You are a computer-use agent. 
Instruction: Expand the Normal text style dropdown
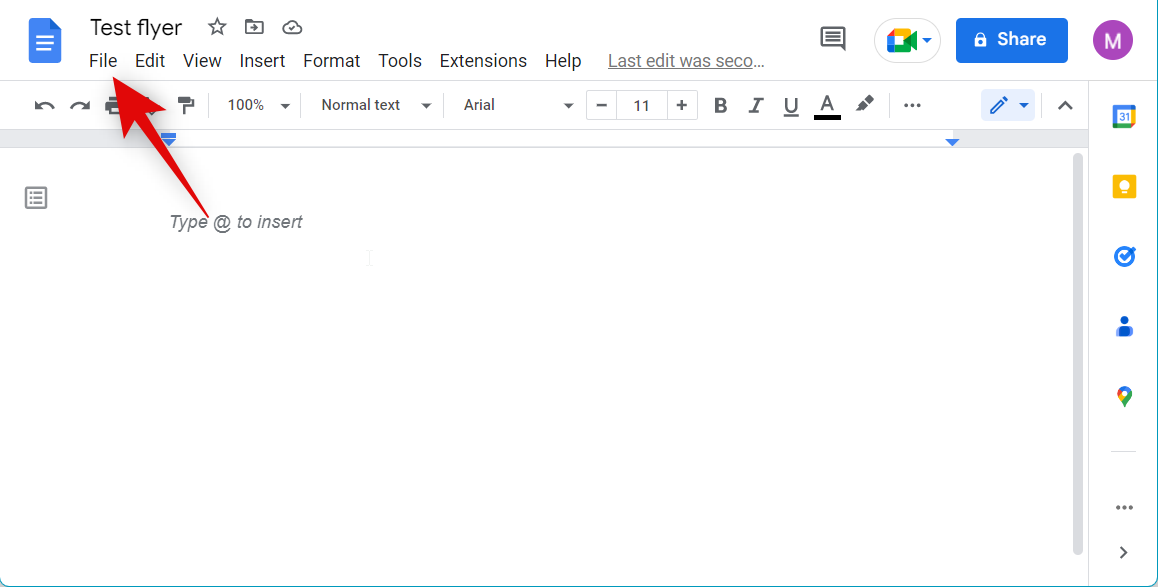click(375, 105)
